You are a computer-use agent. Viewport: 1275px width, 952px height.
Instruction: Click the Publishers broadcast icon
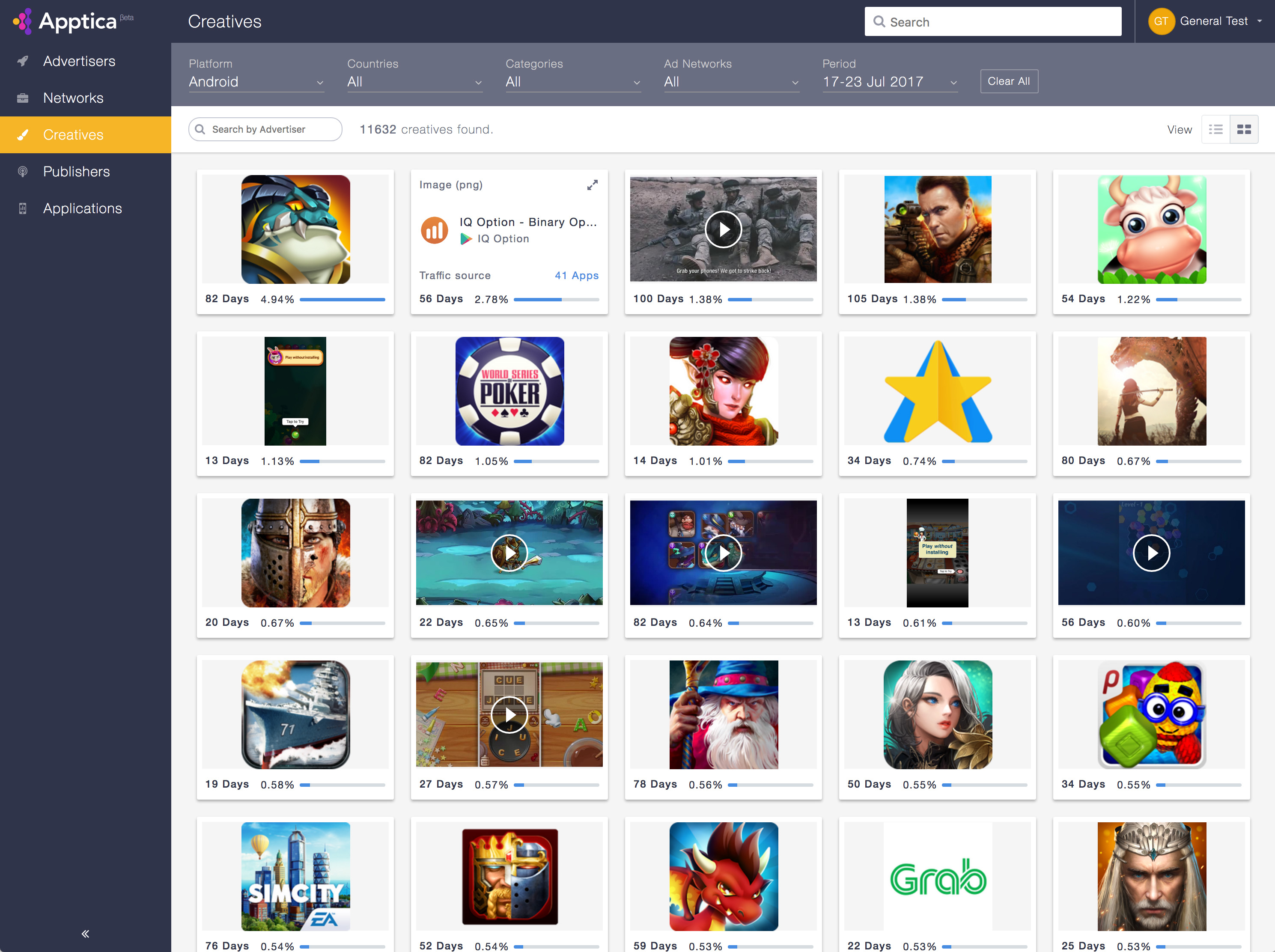(x=23, y=172)
